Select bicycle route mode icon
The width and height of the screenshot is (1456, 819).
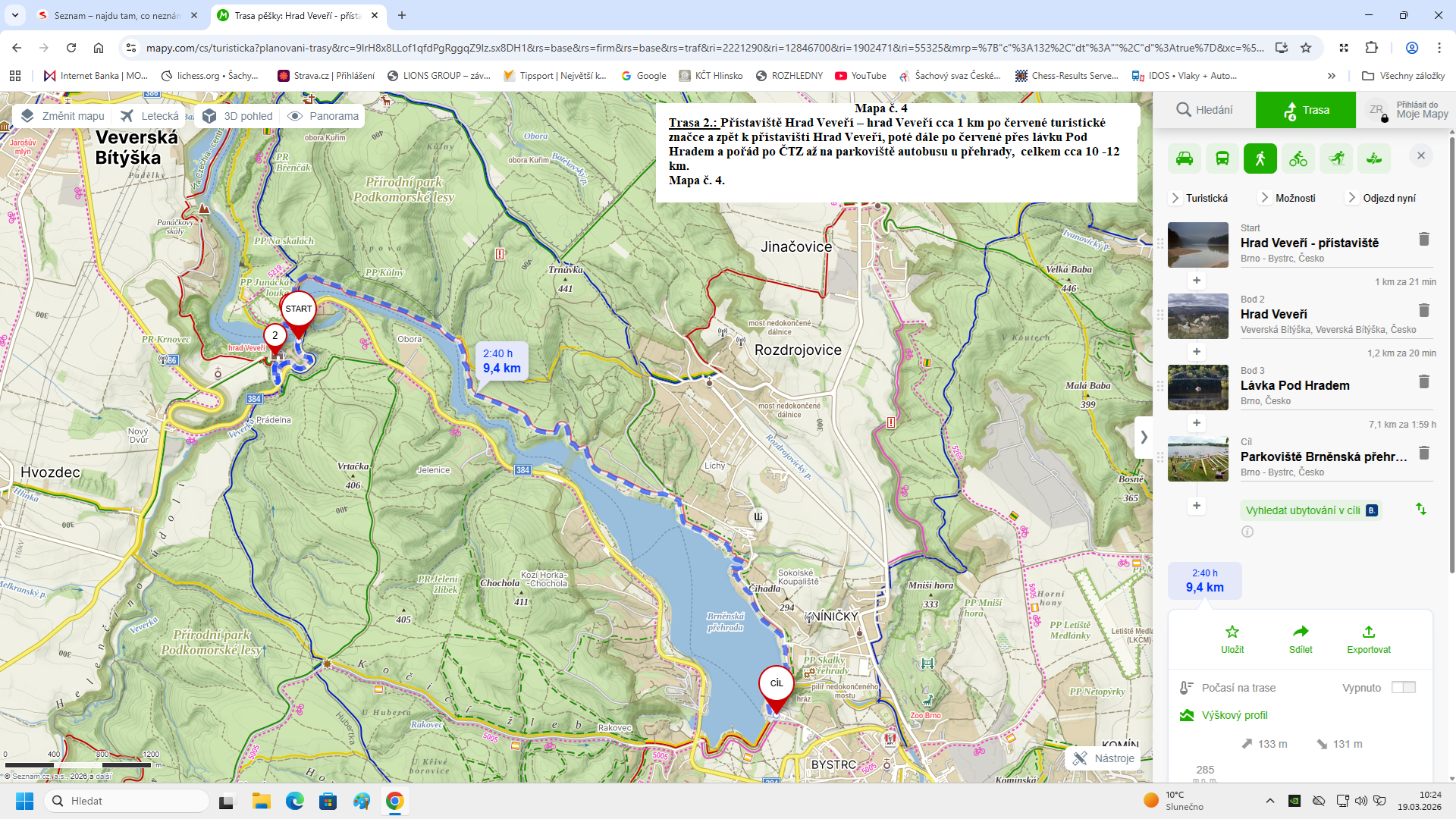pyautogui.click(x=1298, y=158)
